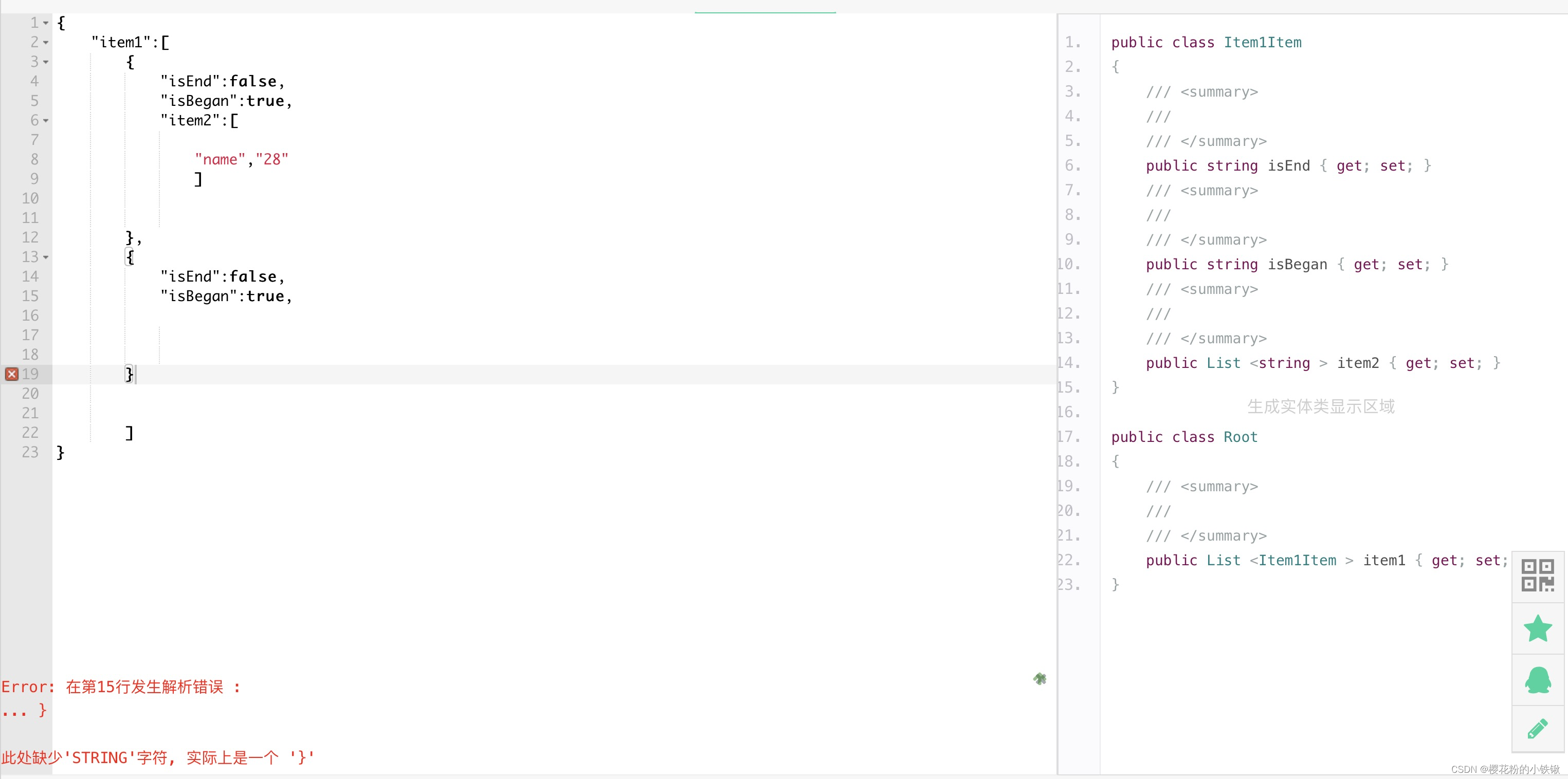
Task: Click the QR code icon
Action: click(1538, 576)
